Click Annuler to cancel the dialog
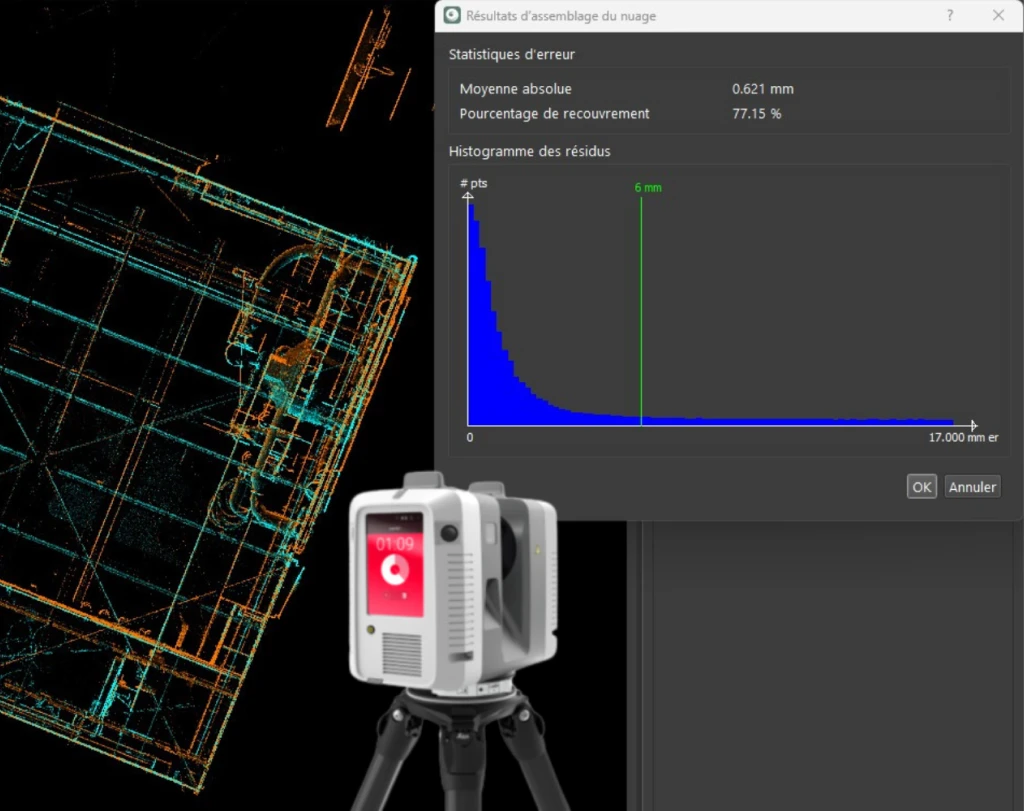The image size is (1024, 811). (972, 486)
